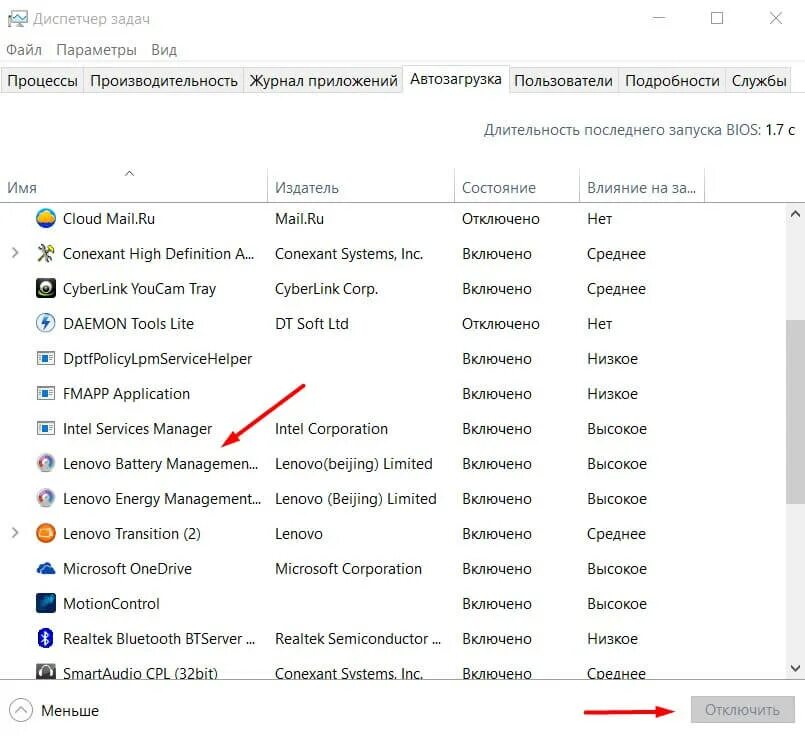Select the MotionControl entry name
The width and height of the screenshot is (805, 739).
[x=111, y=603]
